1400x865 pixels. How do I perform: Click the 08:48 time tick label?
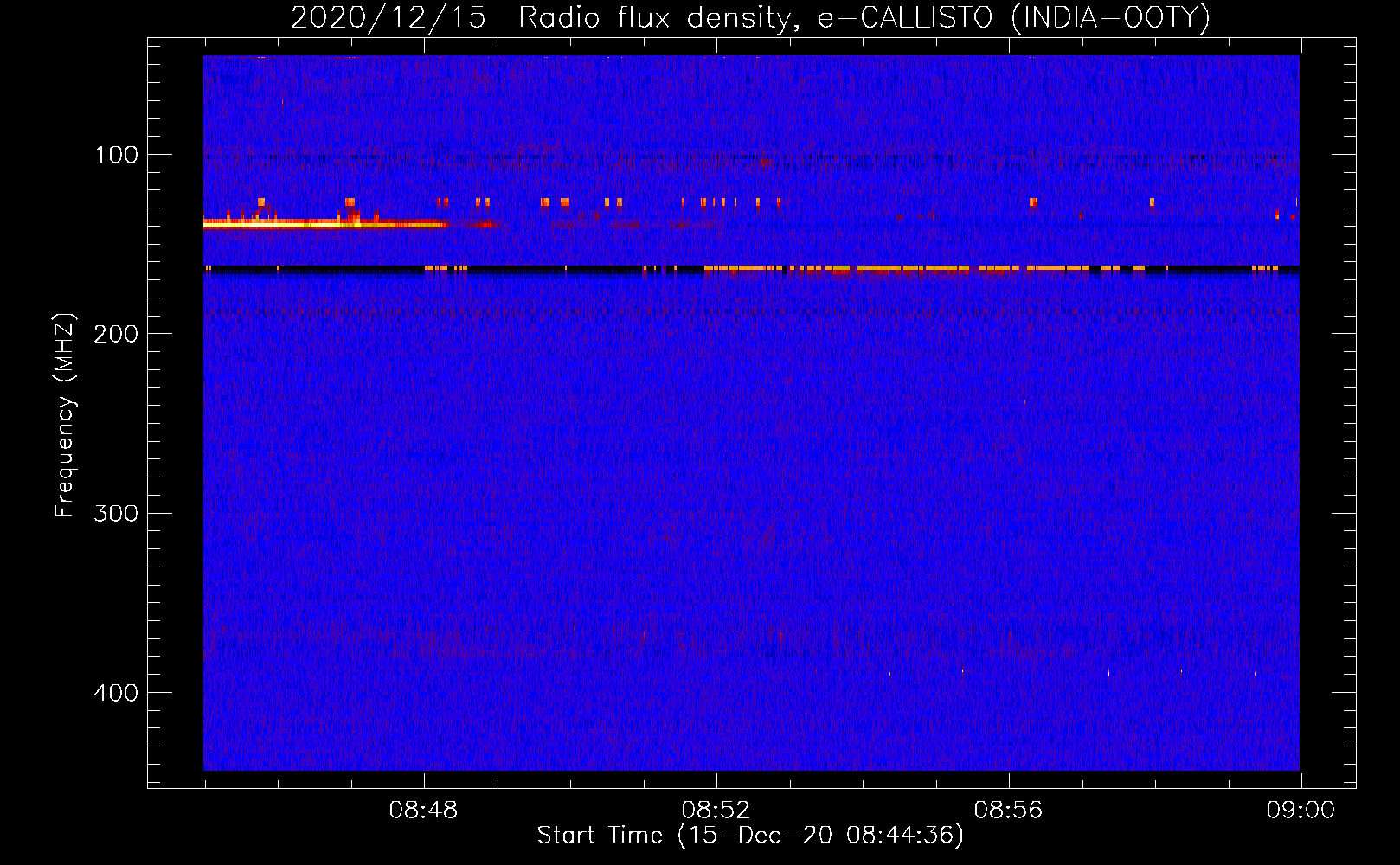tap(423, 811)
